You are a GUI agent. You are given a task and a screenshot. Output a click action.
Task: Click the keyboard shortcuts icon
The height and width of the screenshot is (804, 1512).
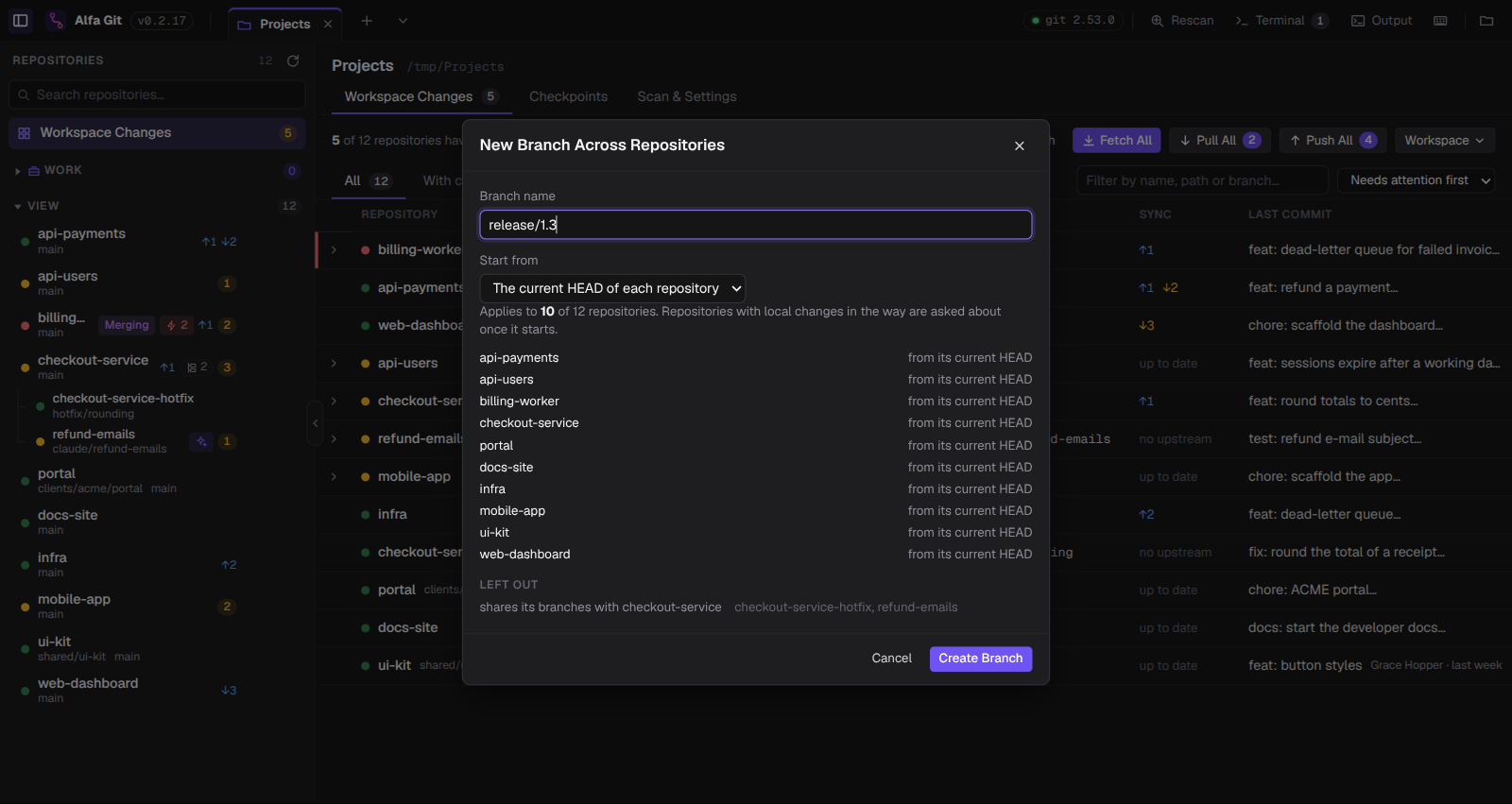point(1440,20)
